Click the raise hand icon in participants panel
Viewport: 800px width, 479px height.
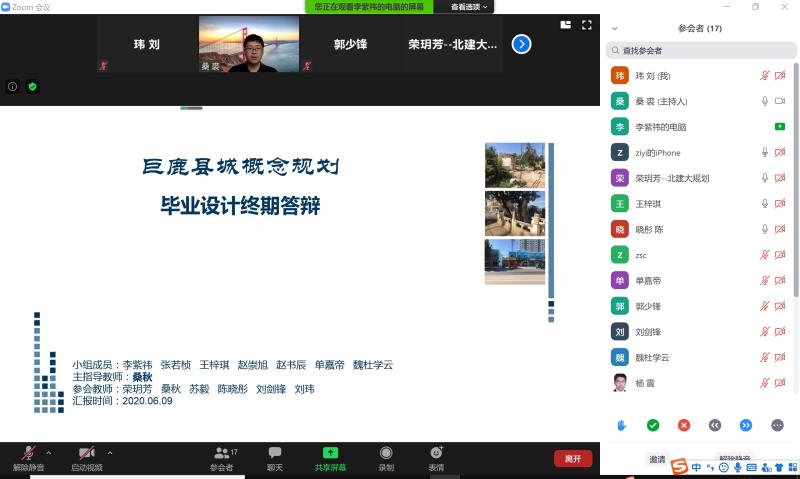621,425
